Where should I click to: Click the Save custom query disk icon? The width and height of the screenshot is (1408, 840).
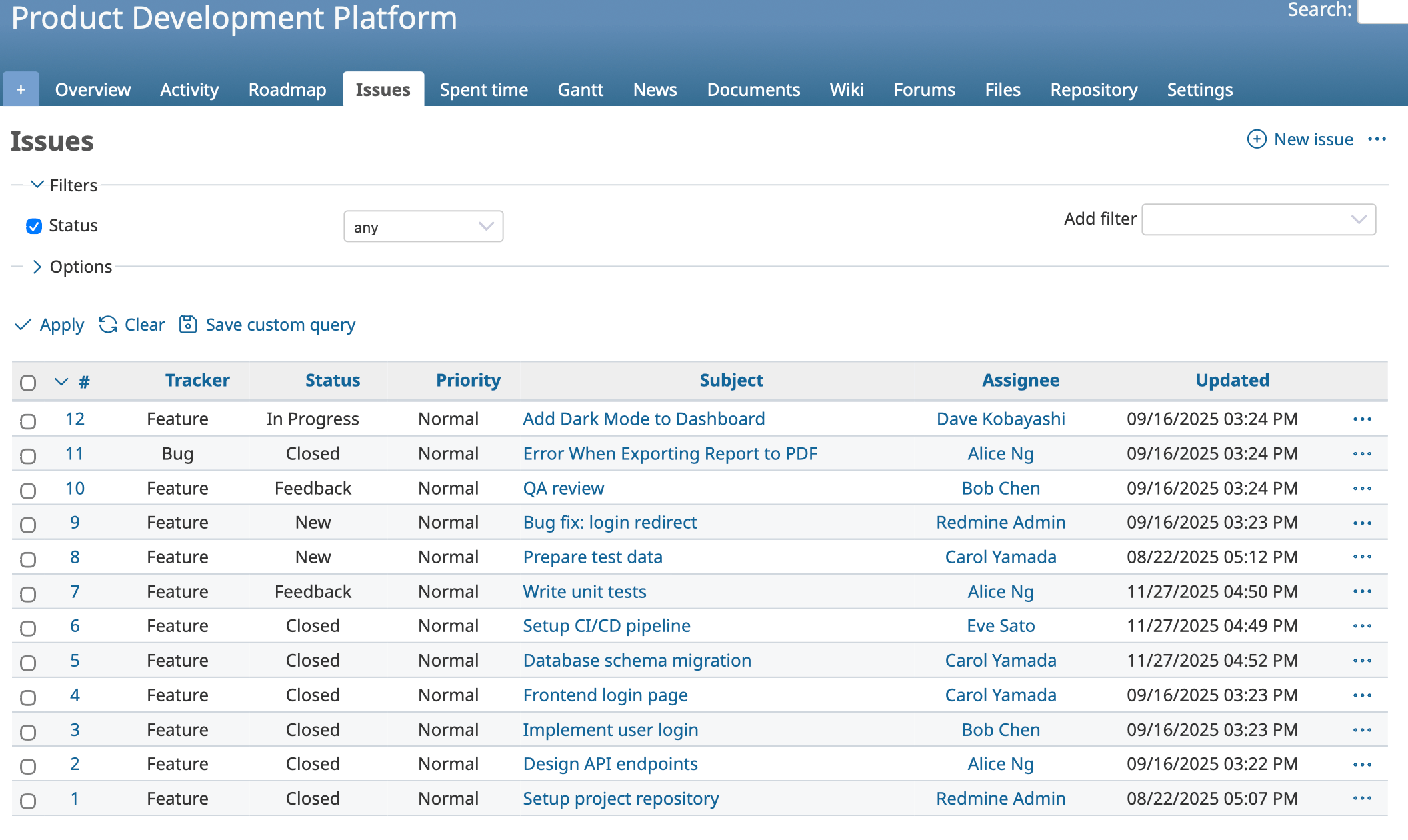[x=188, y=325]
